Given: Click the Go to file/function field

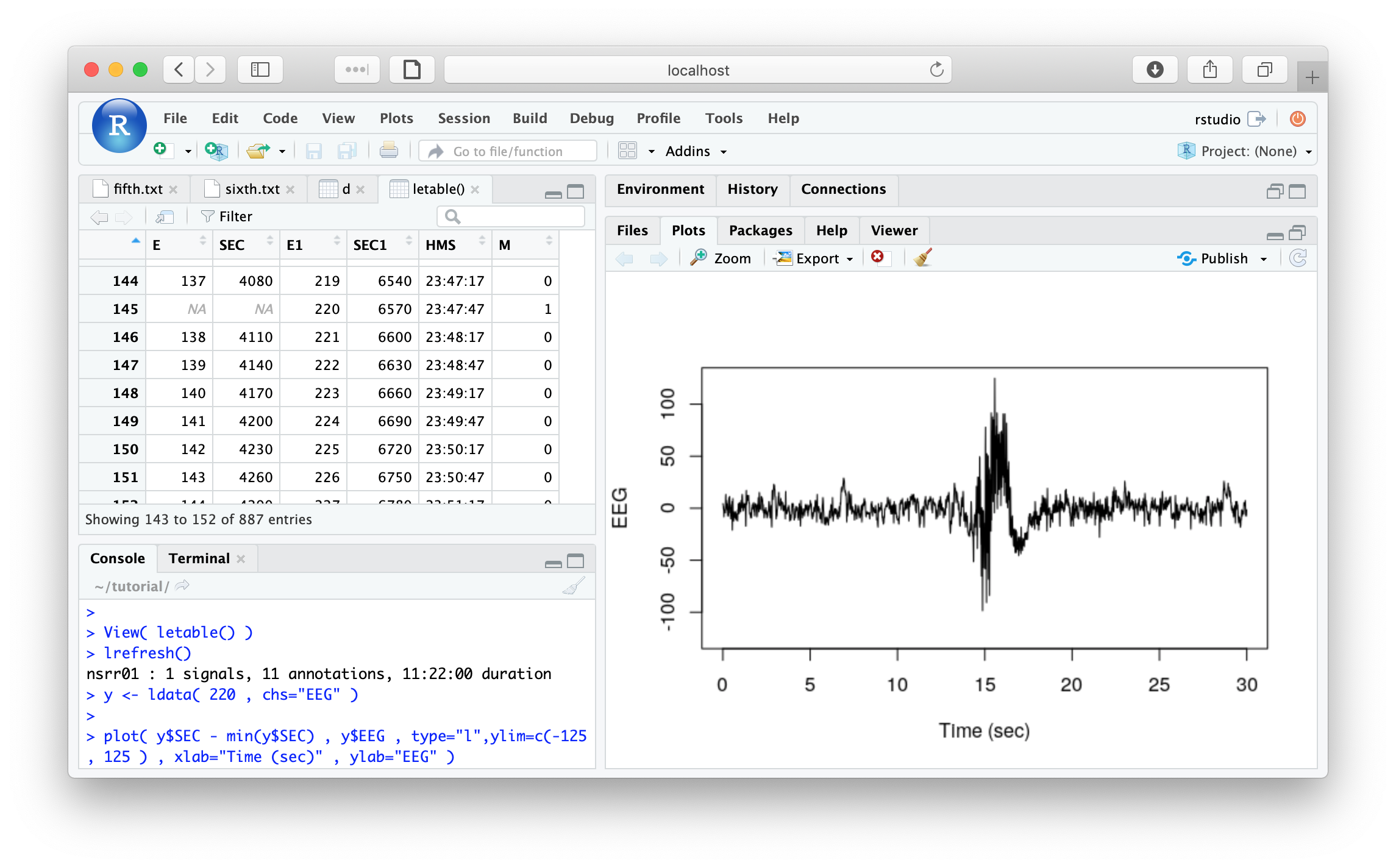Looking at the screenshot, I should click(508, 151).
